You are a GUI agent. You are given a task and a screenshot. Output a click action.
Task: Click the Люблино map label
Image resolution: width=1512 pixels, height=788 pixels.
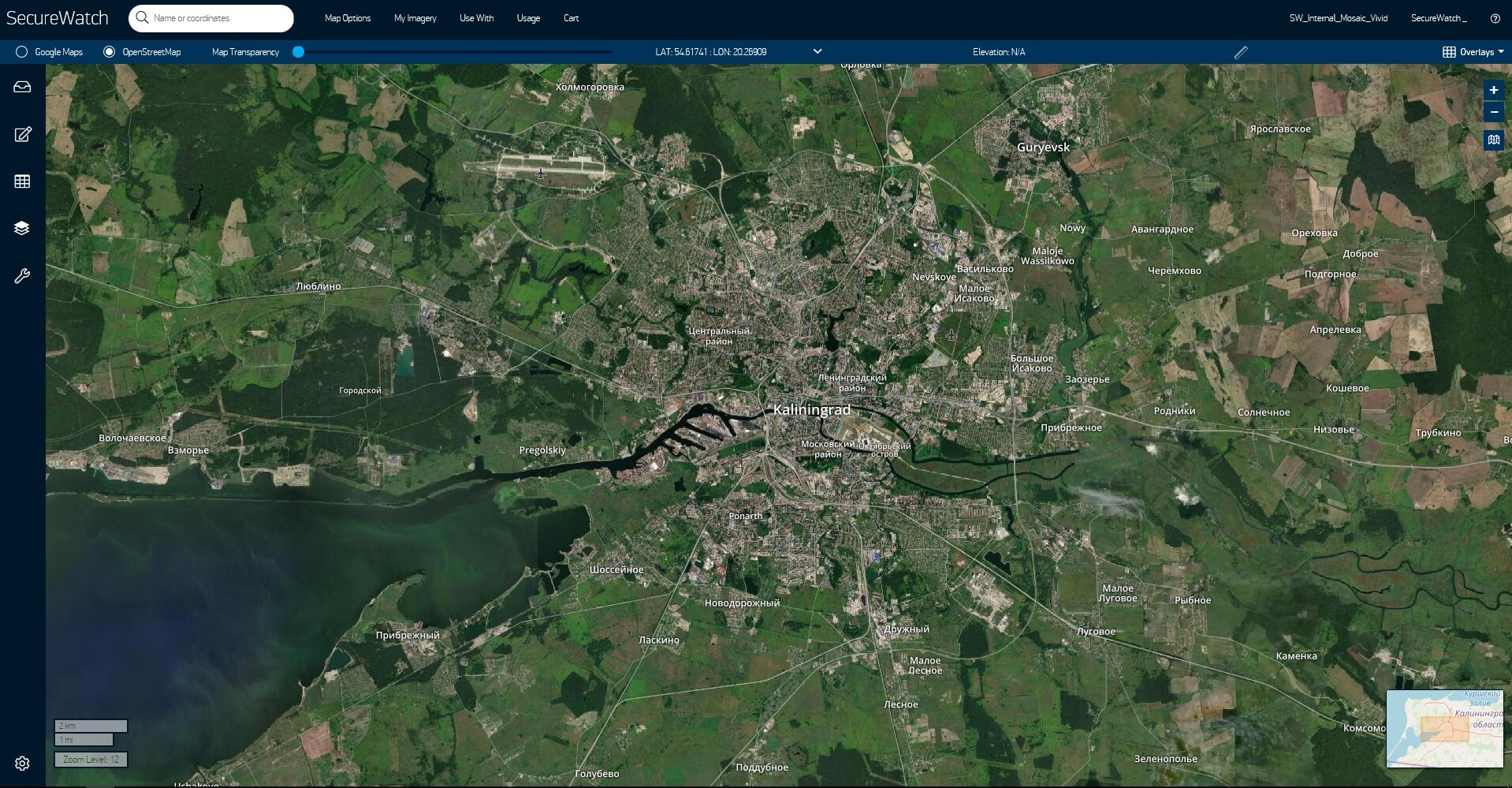(318, 286)
